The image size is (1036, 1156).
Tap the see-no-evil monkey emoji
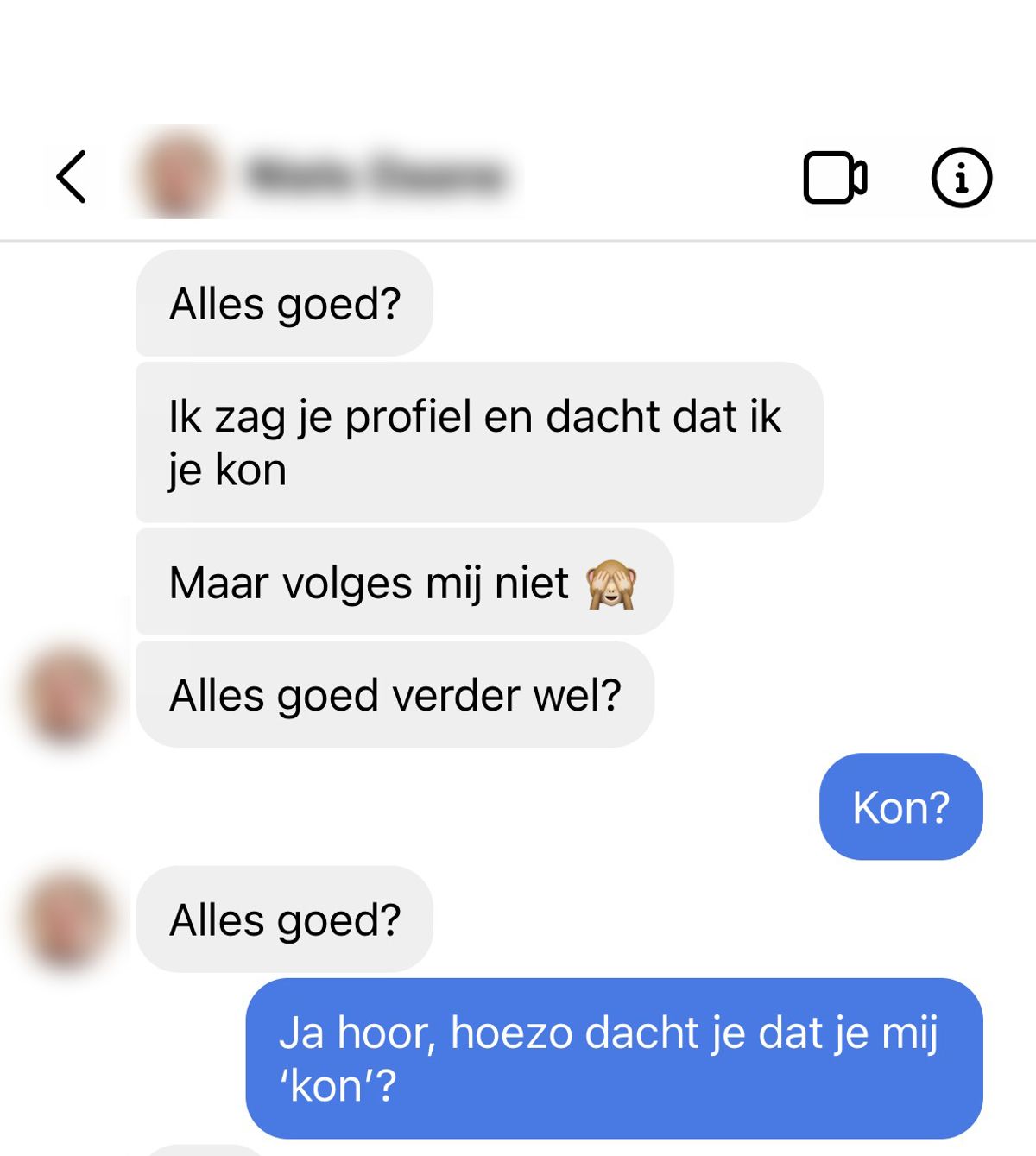coord(611,584)
